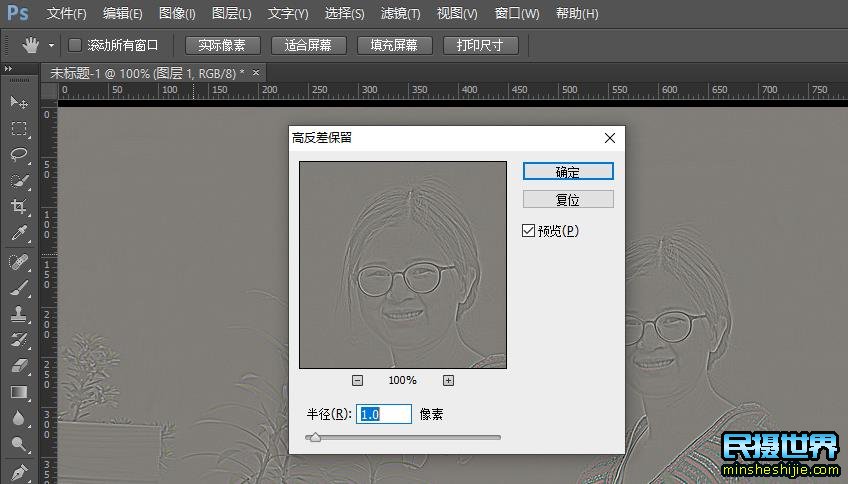The image size is (848, 484).
Task: Select the Clone Stamp tool
Action: point(19,314)
